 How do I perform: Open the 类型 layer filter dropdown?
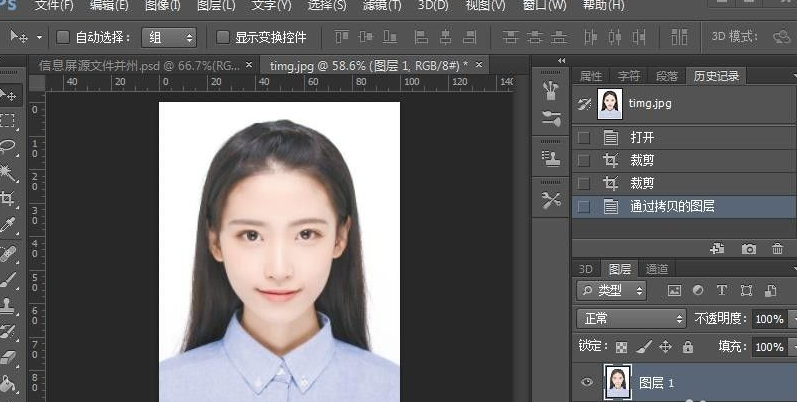tap(611, 291)
